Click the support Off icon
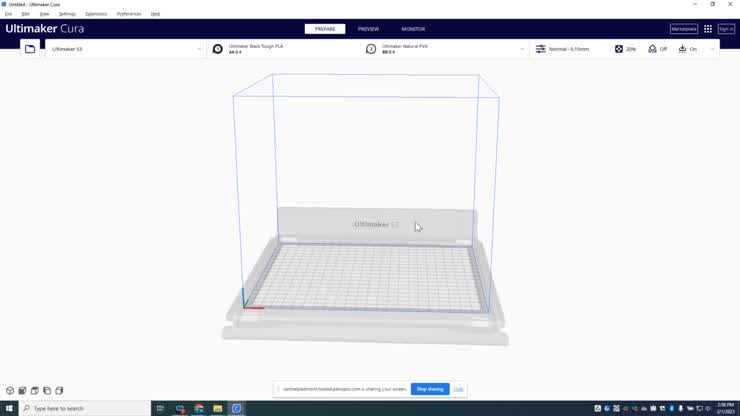 652,49
